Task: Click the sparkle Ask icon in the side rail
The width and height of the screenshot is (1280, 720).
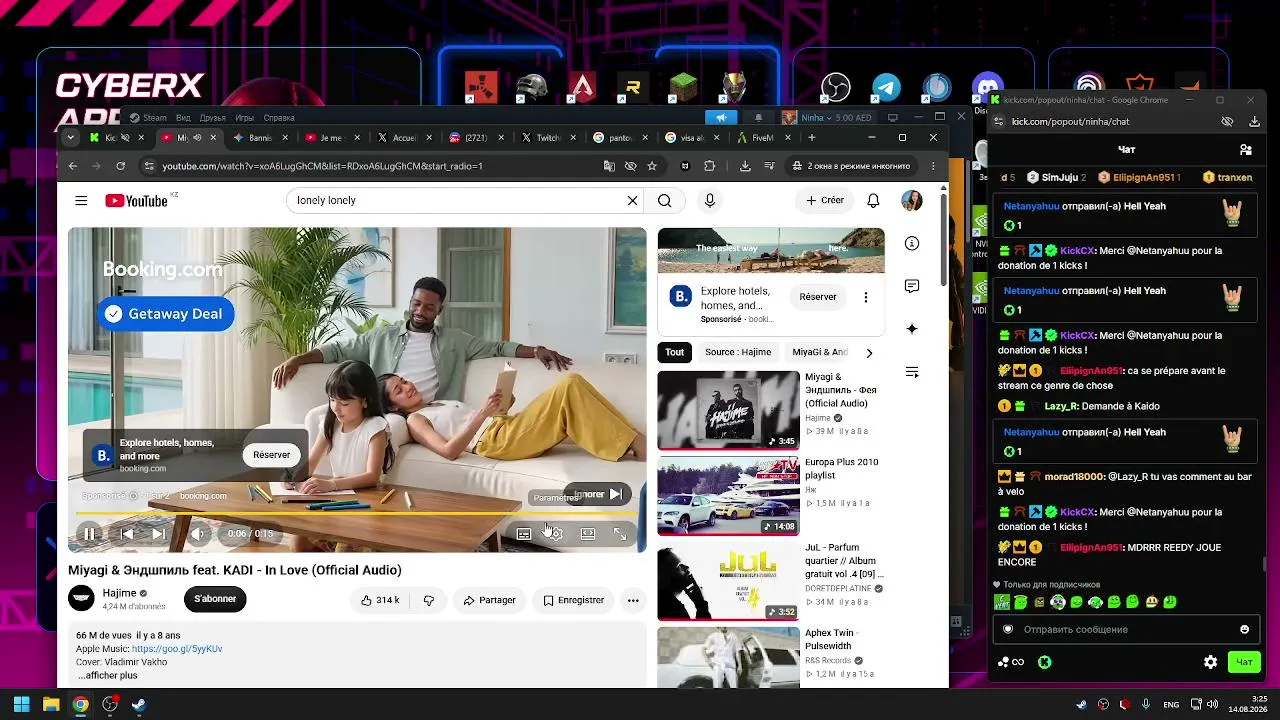Action: coord(911,329)
